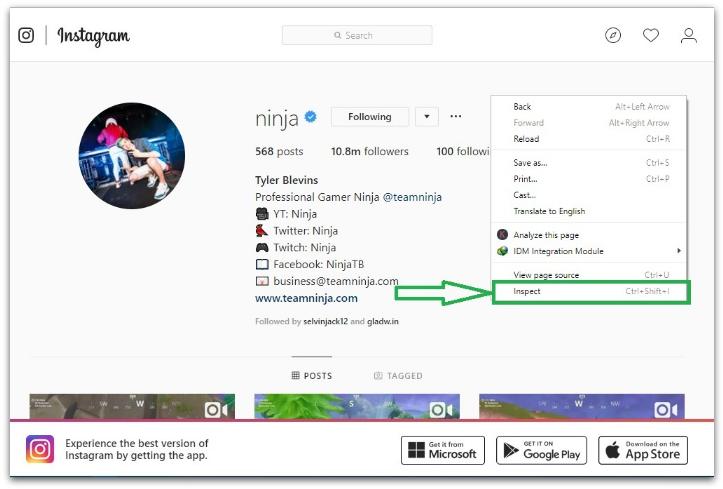Image resolution: width=723 pixels, height=489 pixels.
Task: Click the business@teamninja.com email text
Action: tap(336, 281)
